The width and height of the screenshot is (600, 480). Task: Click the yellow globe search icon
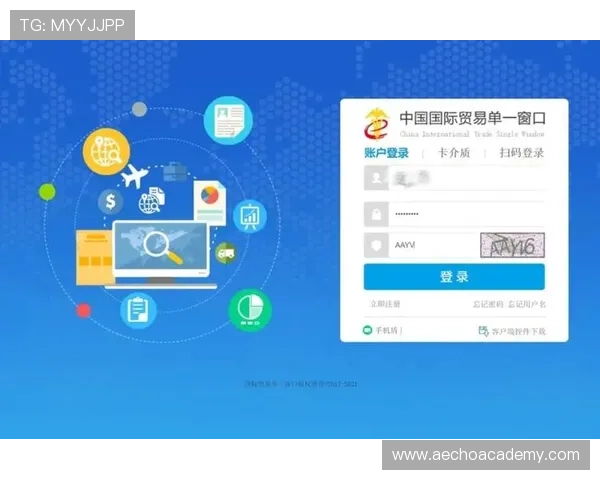click(x=107, y=152)
